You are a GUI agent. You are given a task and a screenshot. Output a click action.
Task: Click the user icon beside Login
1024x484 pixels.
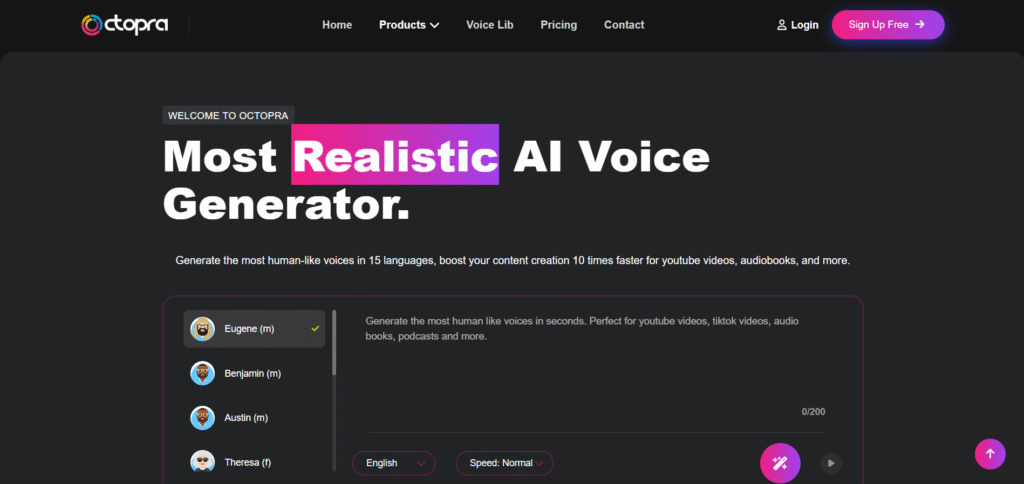click(x=782, y=25)
